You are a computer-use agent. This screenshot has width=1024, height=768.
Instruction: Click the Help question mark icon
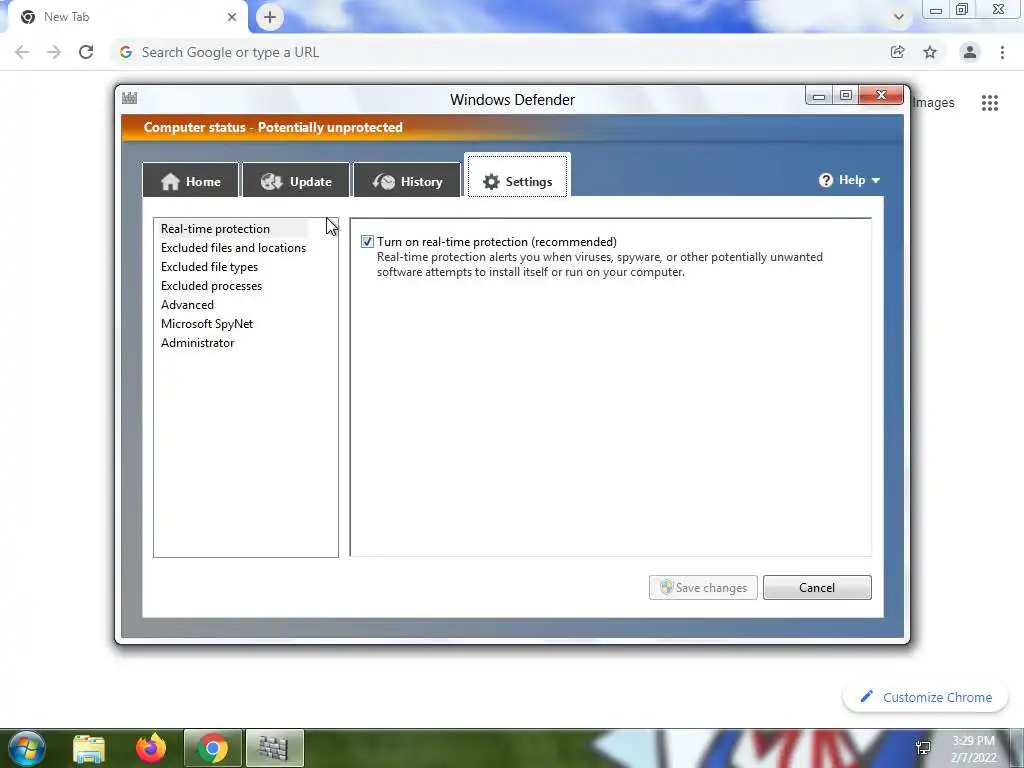pos(826,180)
